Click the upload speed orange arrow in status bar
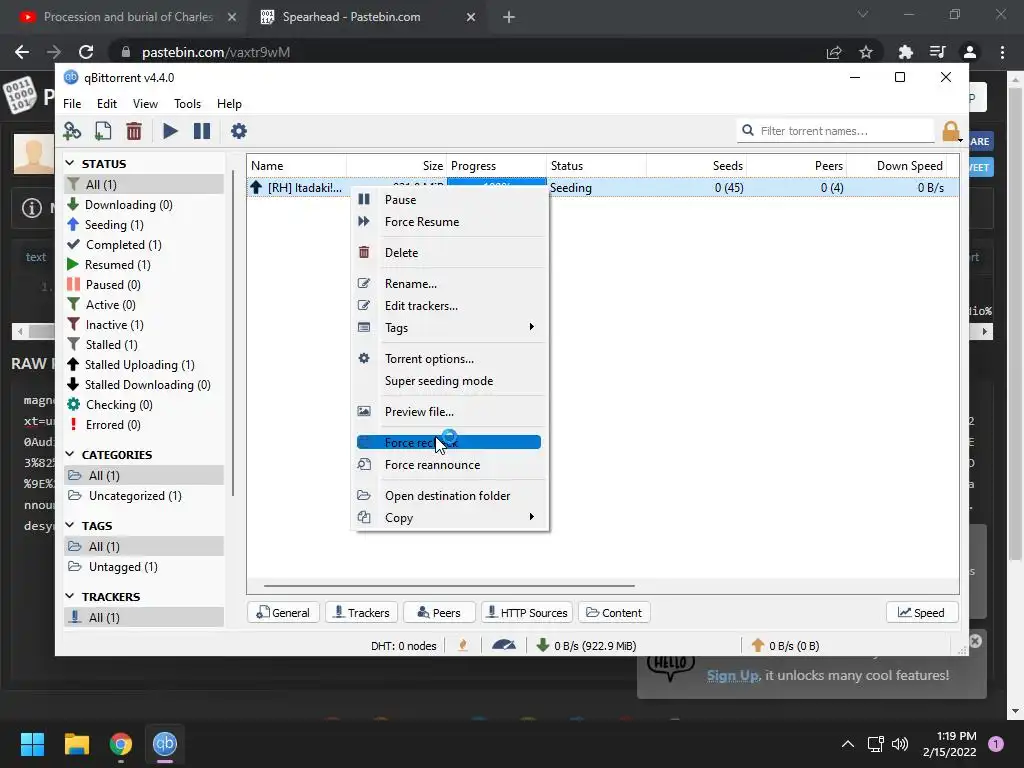Image resolution: width=1024 pixels, height=768 pixels. pyautogui.click(x=758, y=645)
